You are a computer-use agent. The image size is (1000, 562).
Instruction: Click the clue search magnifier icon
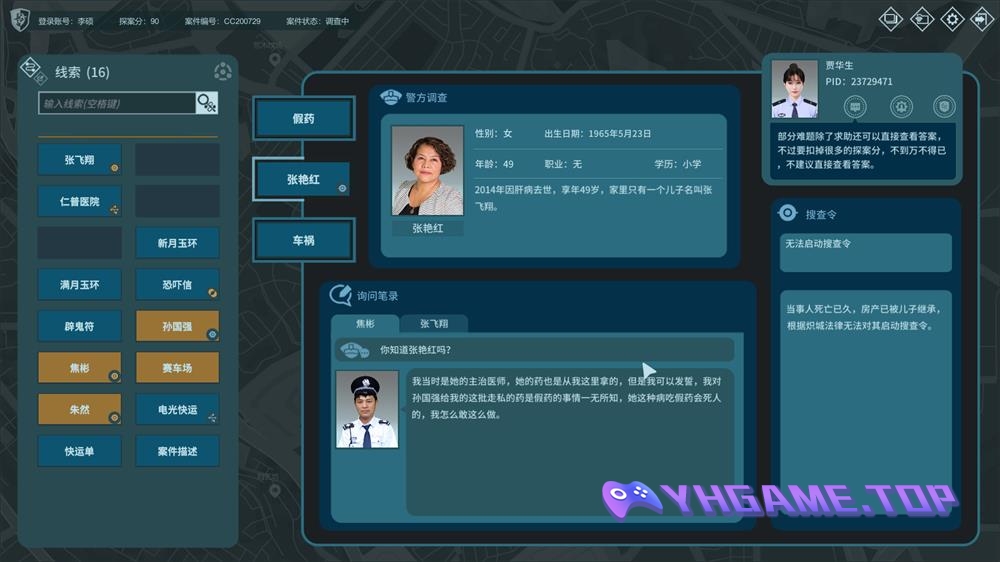click(206, 103)
